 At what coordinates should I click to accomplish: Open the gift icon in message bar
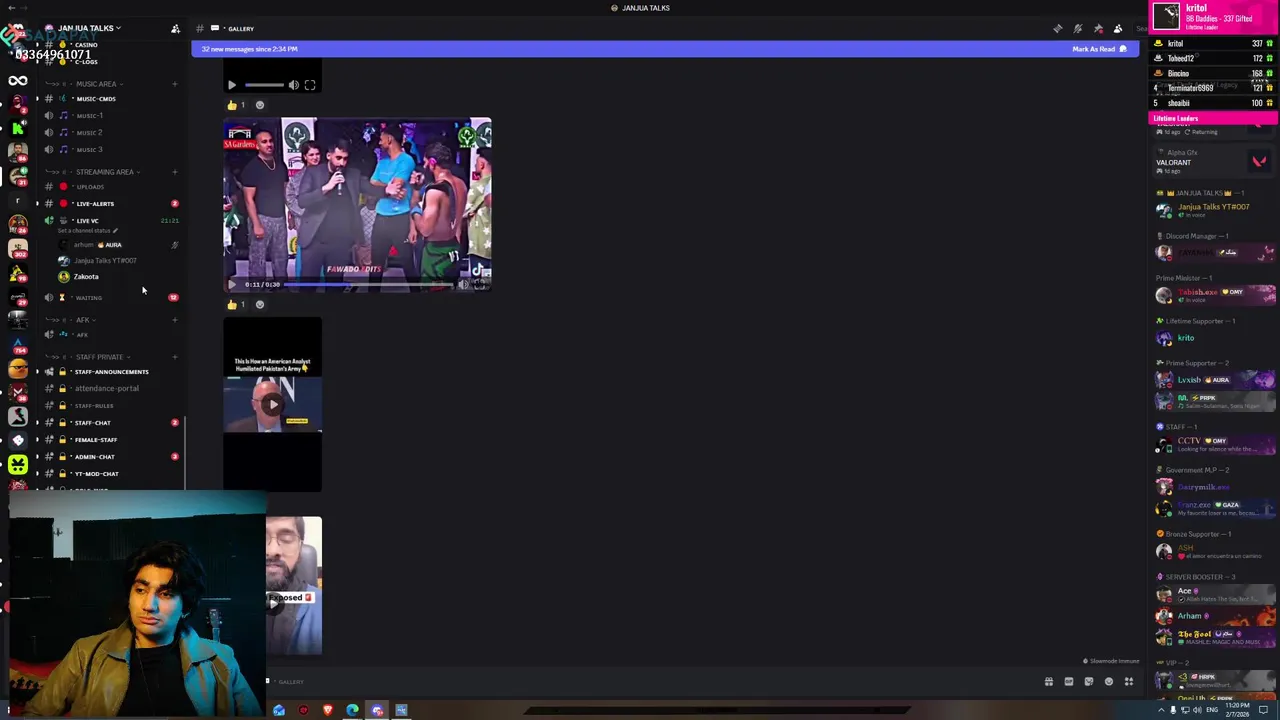click(1049, 682)
